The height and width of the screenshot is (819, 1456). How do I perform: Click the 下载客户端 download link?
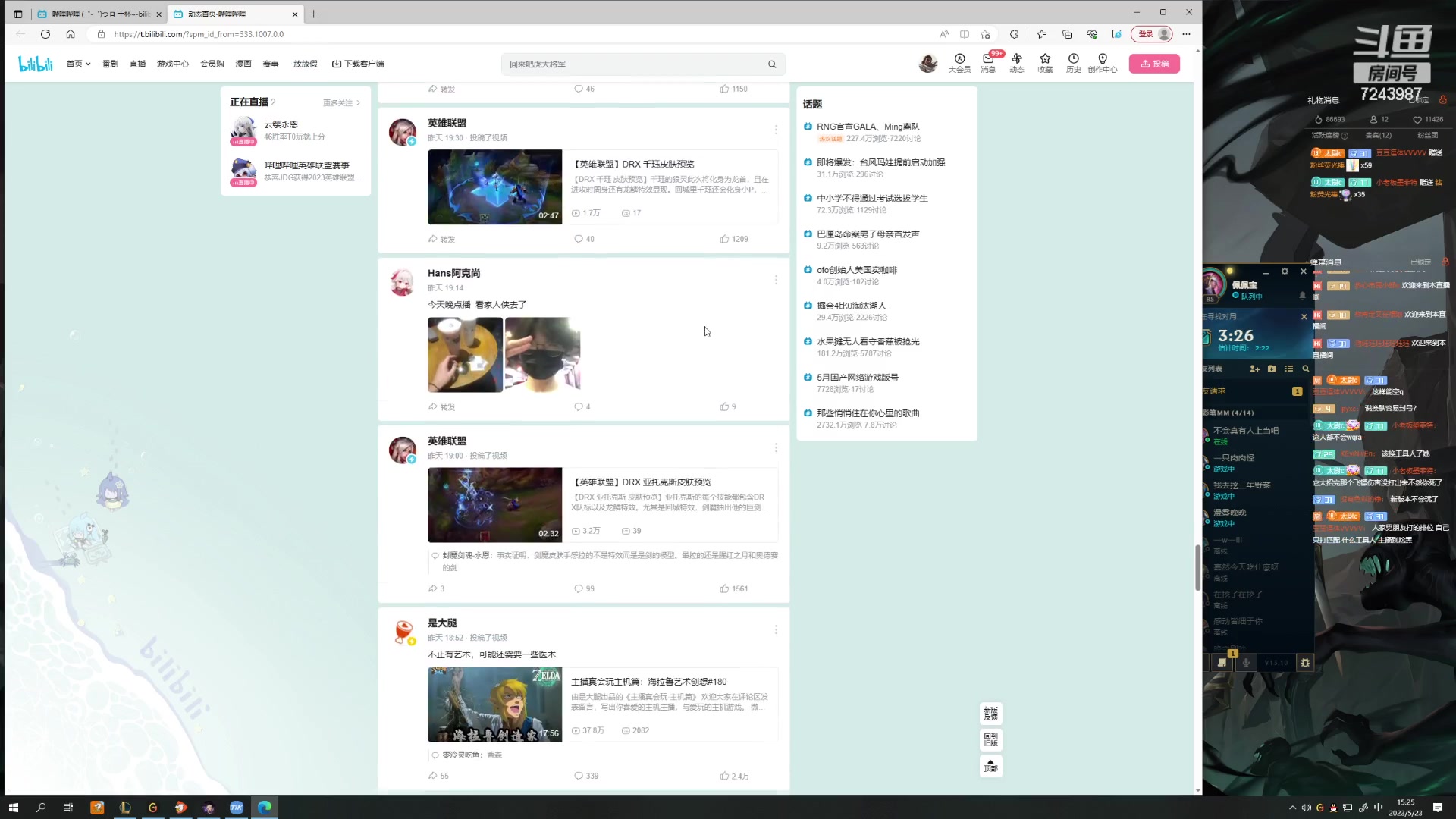(358, 64)
